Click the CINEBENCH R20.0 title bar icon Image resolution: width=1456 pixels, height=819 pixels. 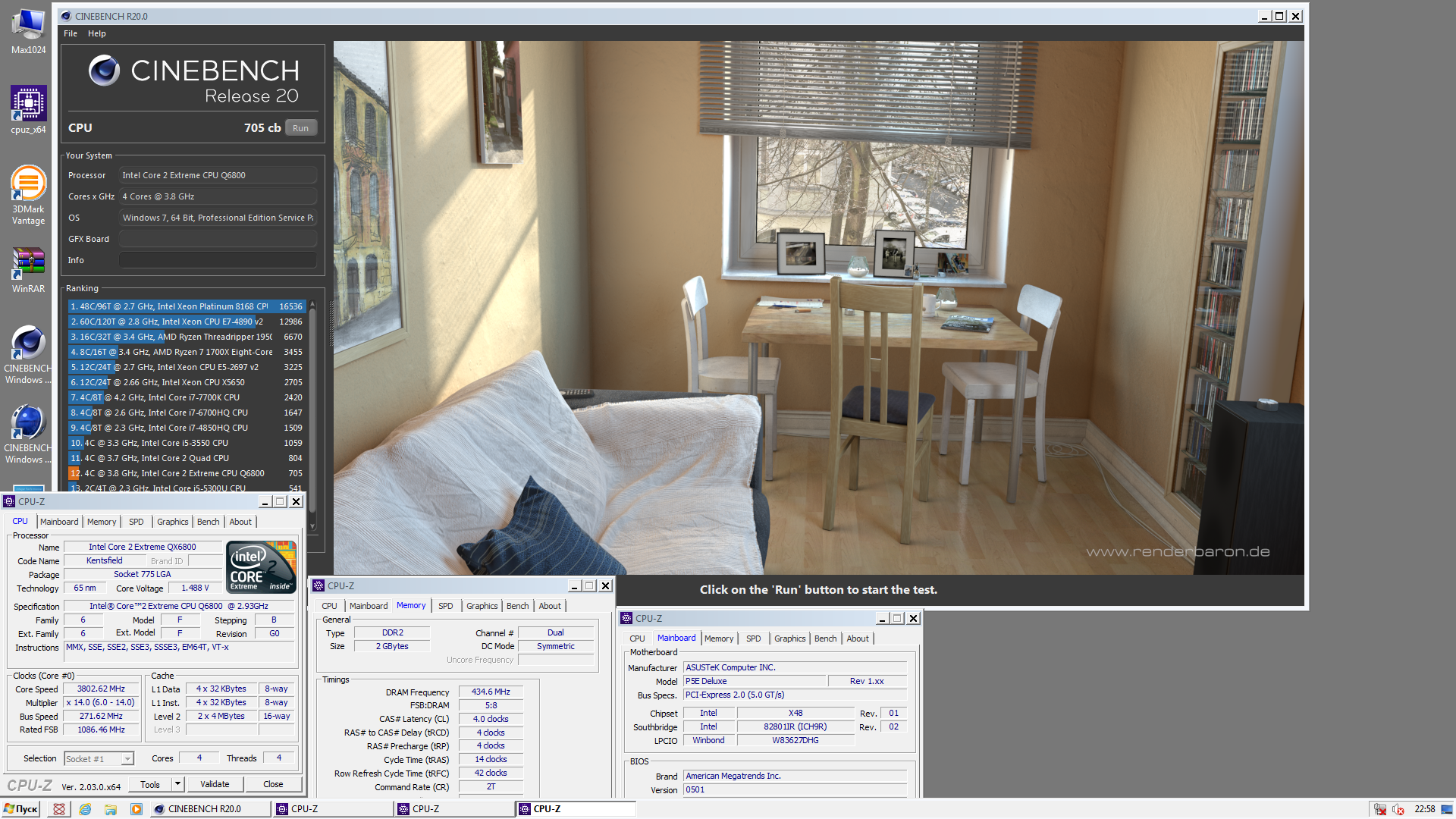pos(66,16)
